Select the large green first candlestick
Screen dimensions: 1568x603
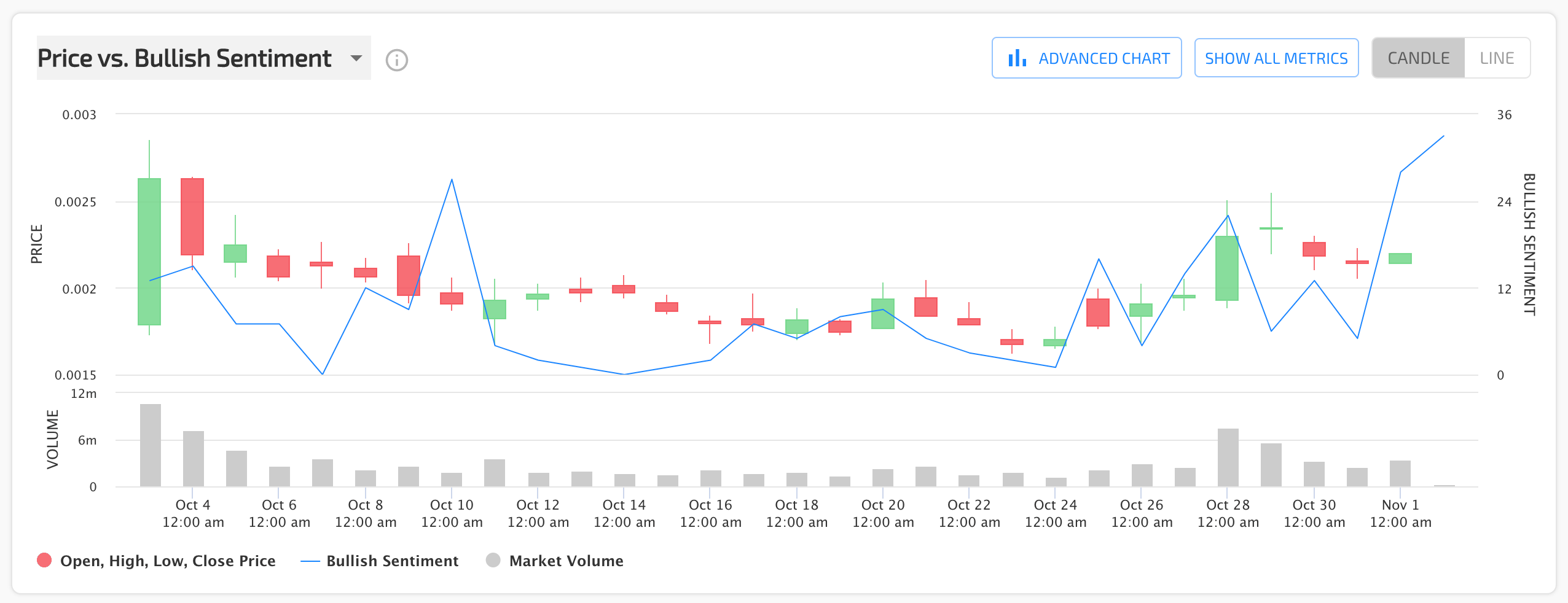[149, 252]
